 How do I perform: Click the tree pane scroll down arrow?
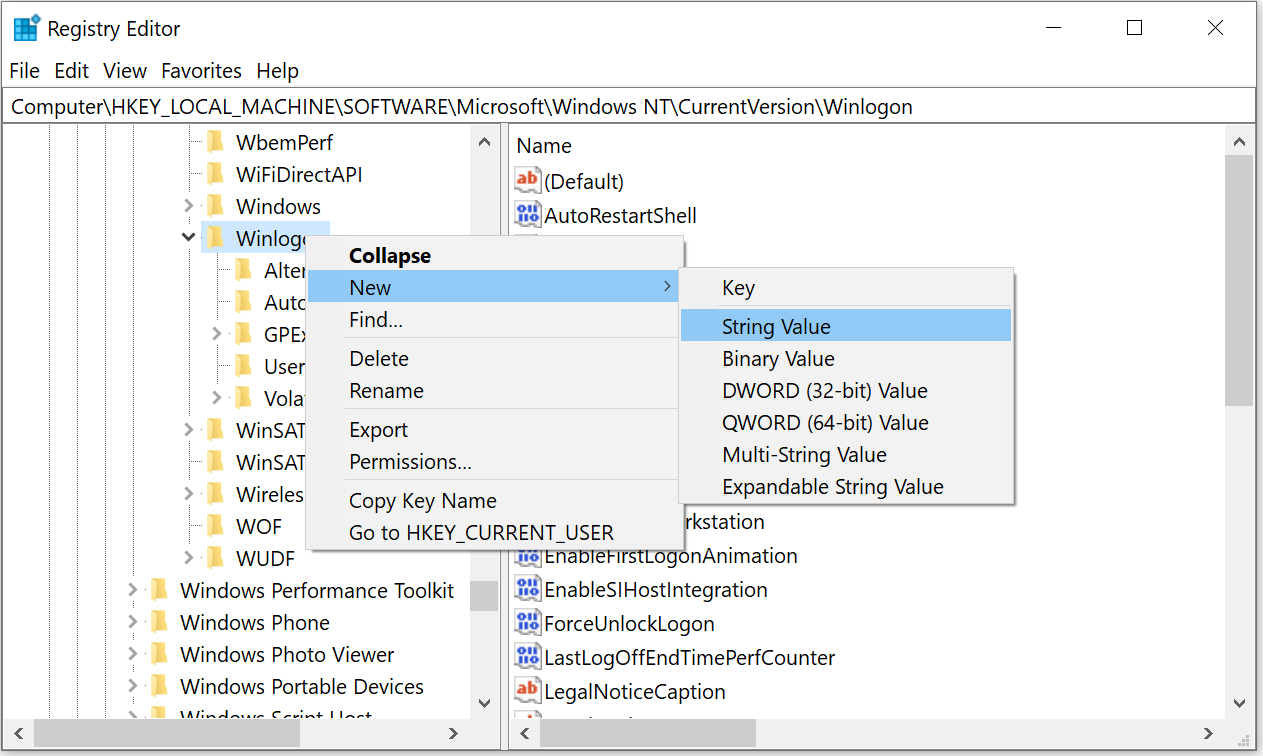click(x=484, y=704)
